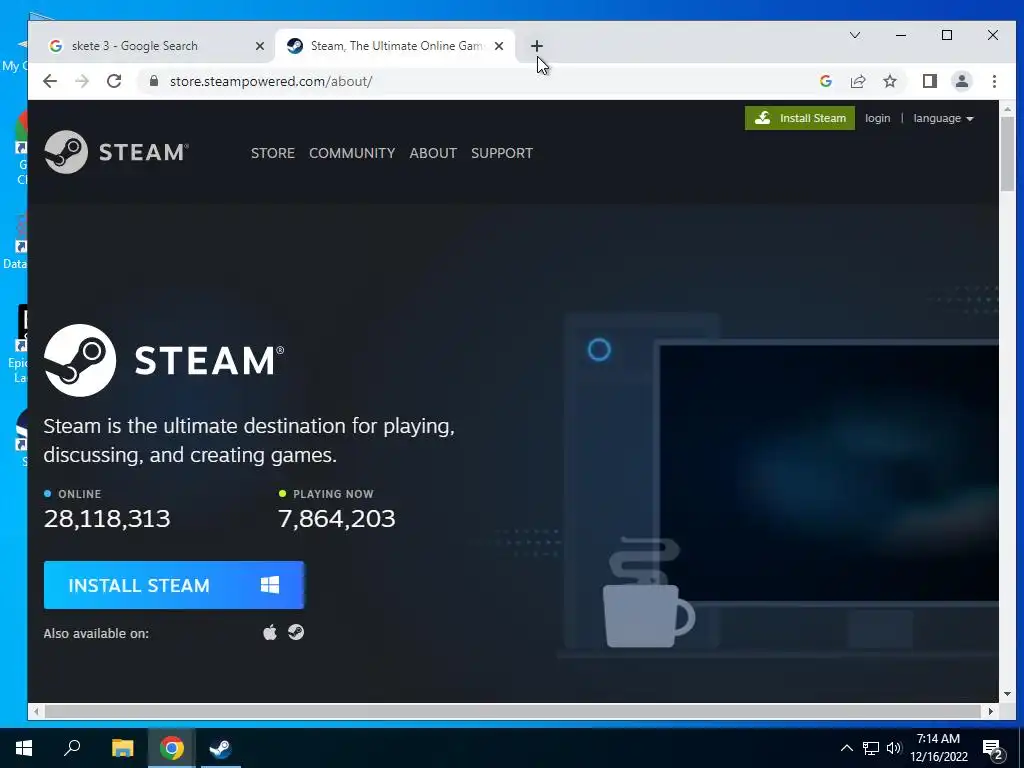Click the large Steam hero logo

click(x=164, y=360)
